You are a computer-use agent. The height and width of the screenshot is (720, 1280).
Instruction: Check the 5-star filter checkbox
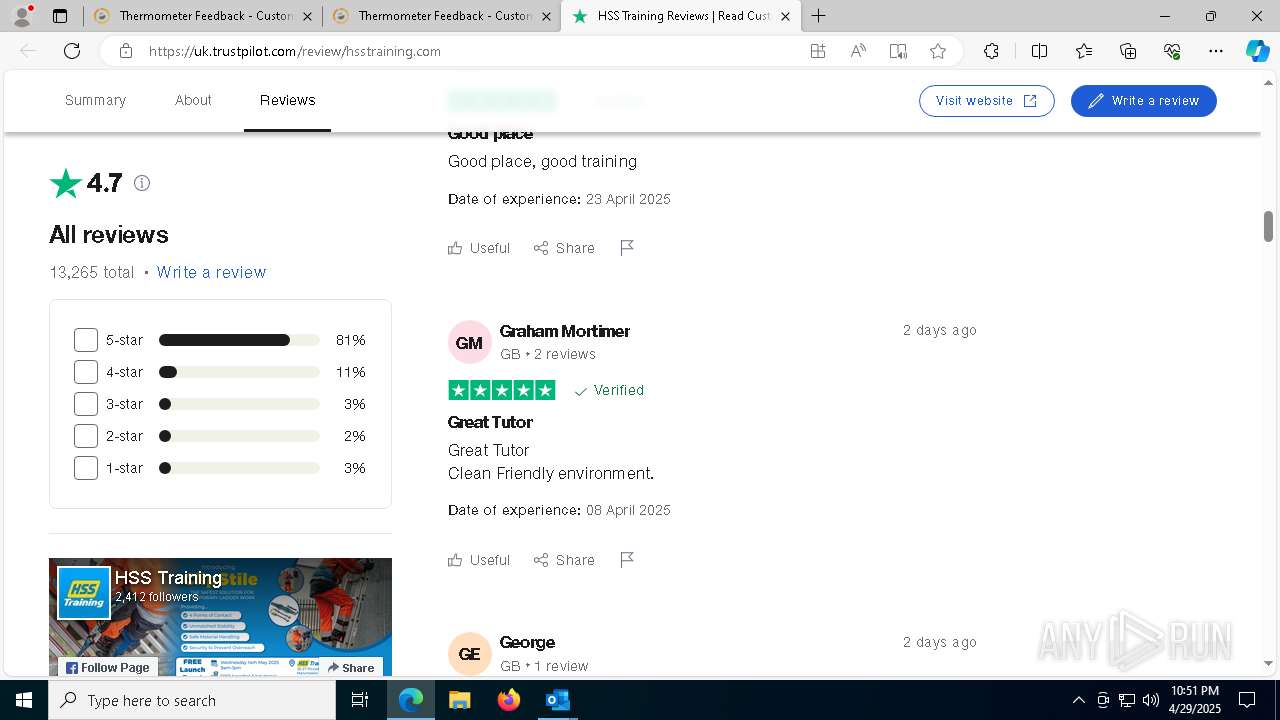click(86, 340)
